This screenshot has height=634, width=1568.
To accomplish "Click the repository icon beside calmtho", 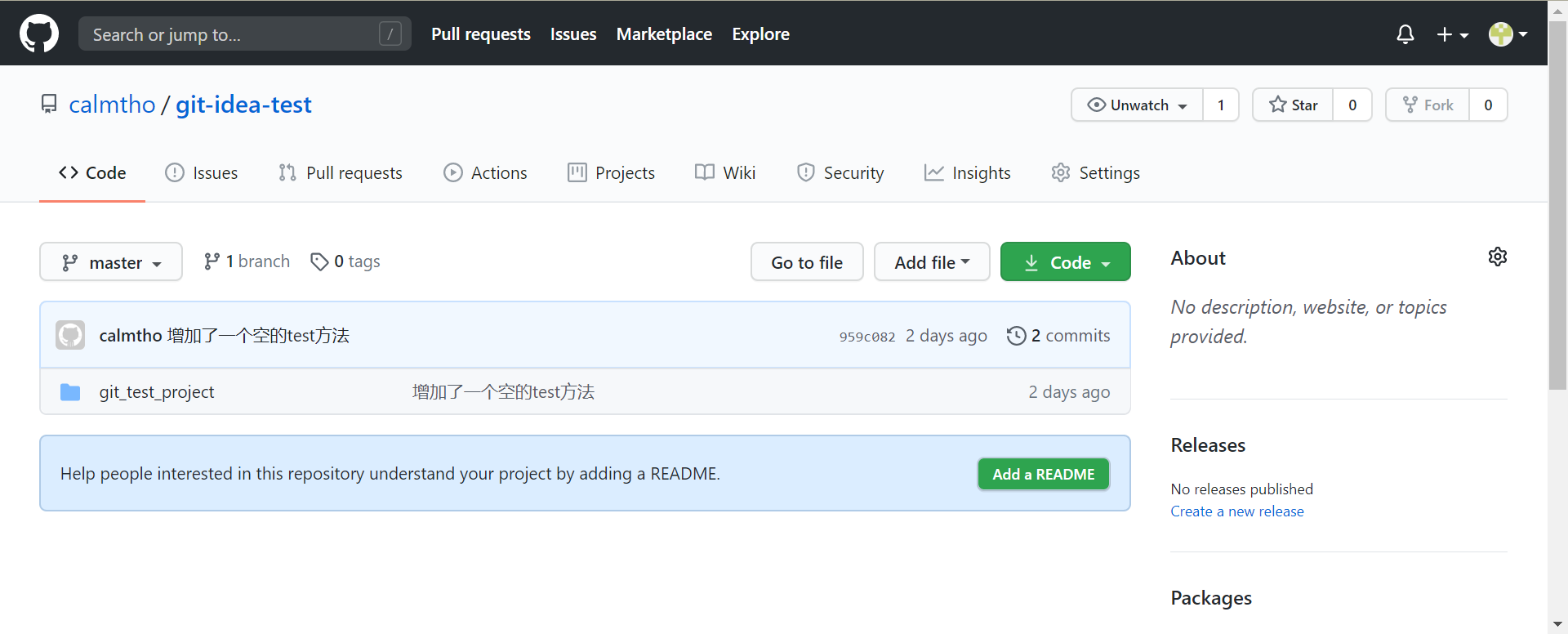I will pyautogui.click(x=49, y=105).
